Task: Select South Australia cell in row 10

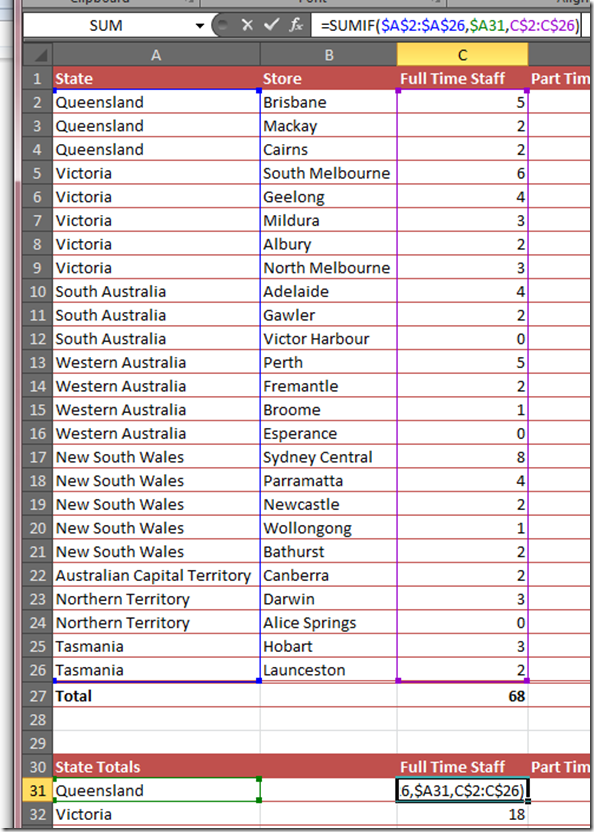Action: [x=157, y=291]
